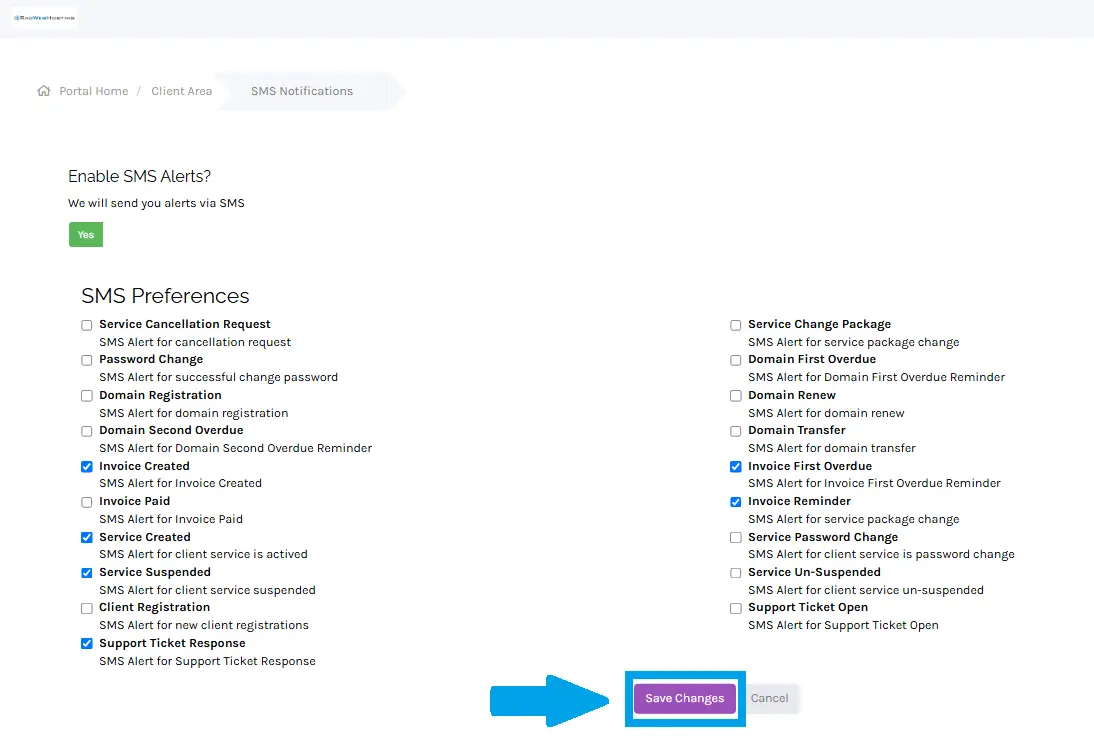
Task: Uncheck the Invoice Created alert
Action: click(x=86, y=466)
